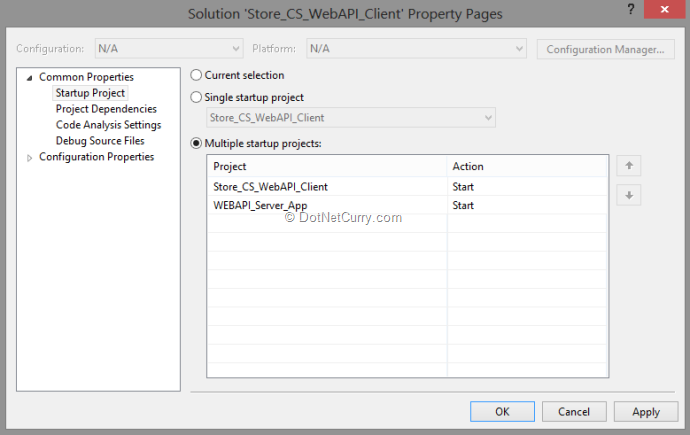This screenshot has width=690, height=435.
Task: Open the single startup project combo box
Action: [x=351, y=118]
